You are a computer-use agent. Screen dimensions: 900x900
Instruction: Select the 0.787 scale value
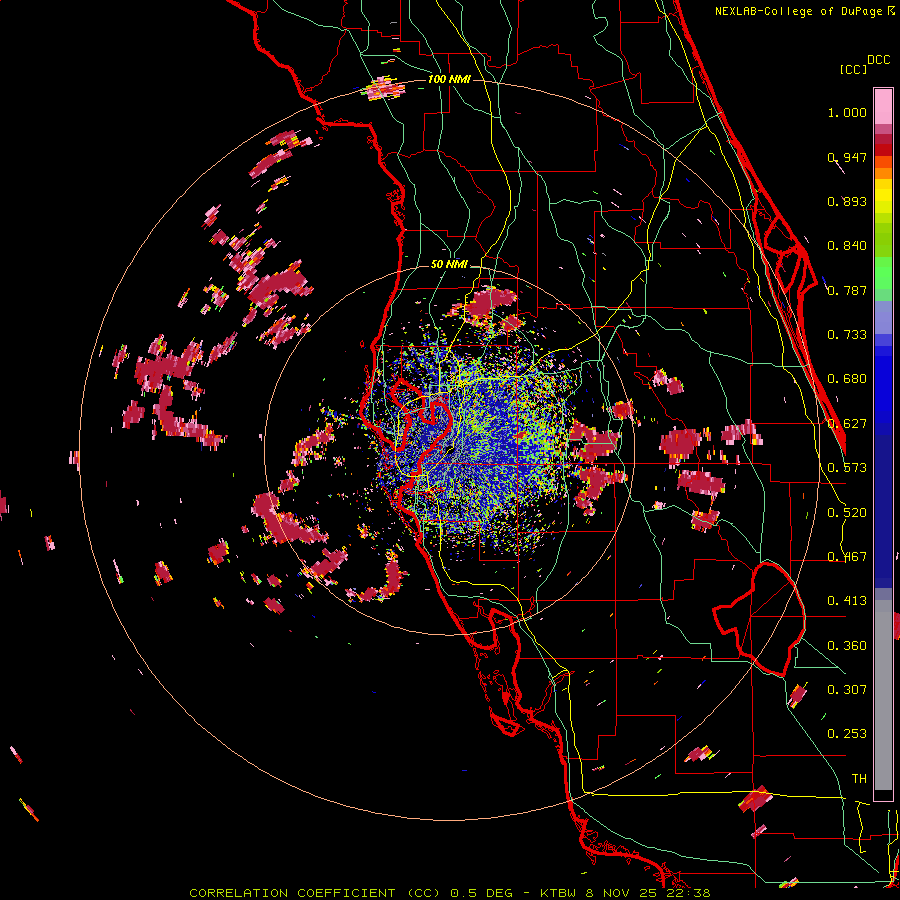pyautogui.click(x=847, y=290)
